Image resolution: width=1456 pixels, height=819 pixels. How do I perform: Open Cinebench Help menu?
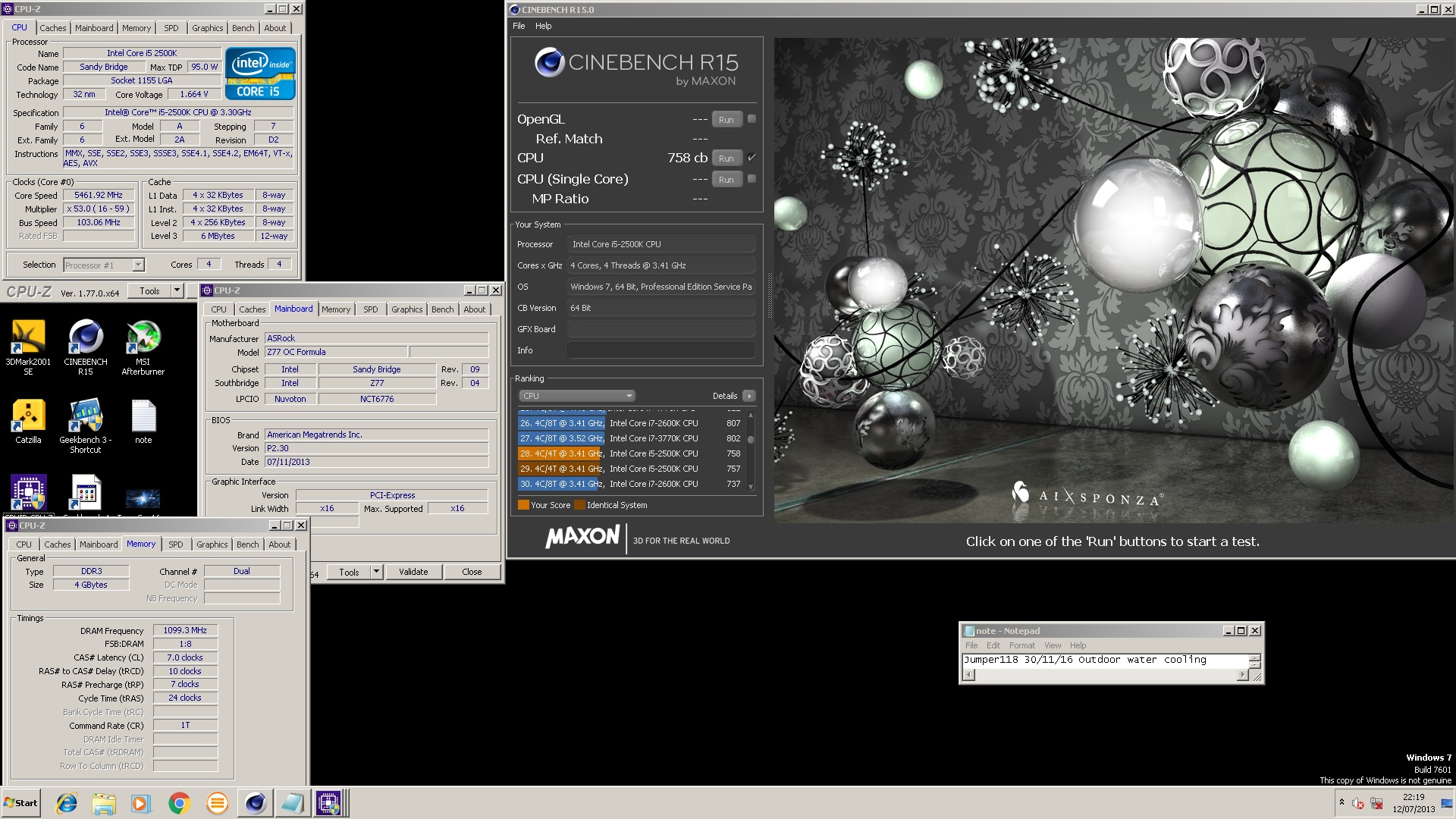tap(544, 26)
